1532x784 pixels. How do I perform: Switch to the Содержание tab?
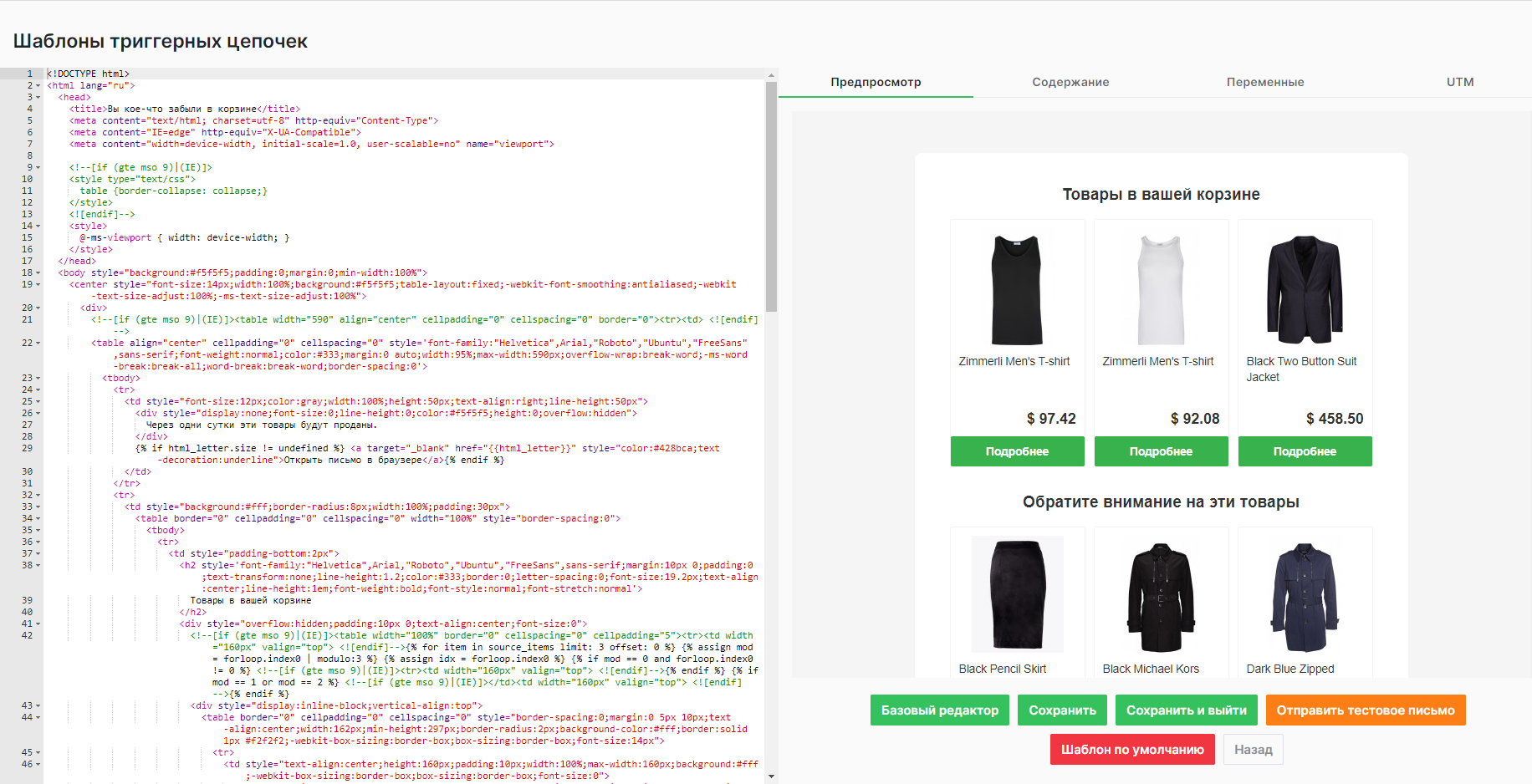click(1070, 82)
